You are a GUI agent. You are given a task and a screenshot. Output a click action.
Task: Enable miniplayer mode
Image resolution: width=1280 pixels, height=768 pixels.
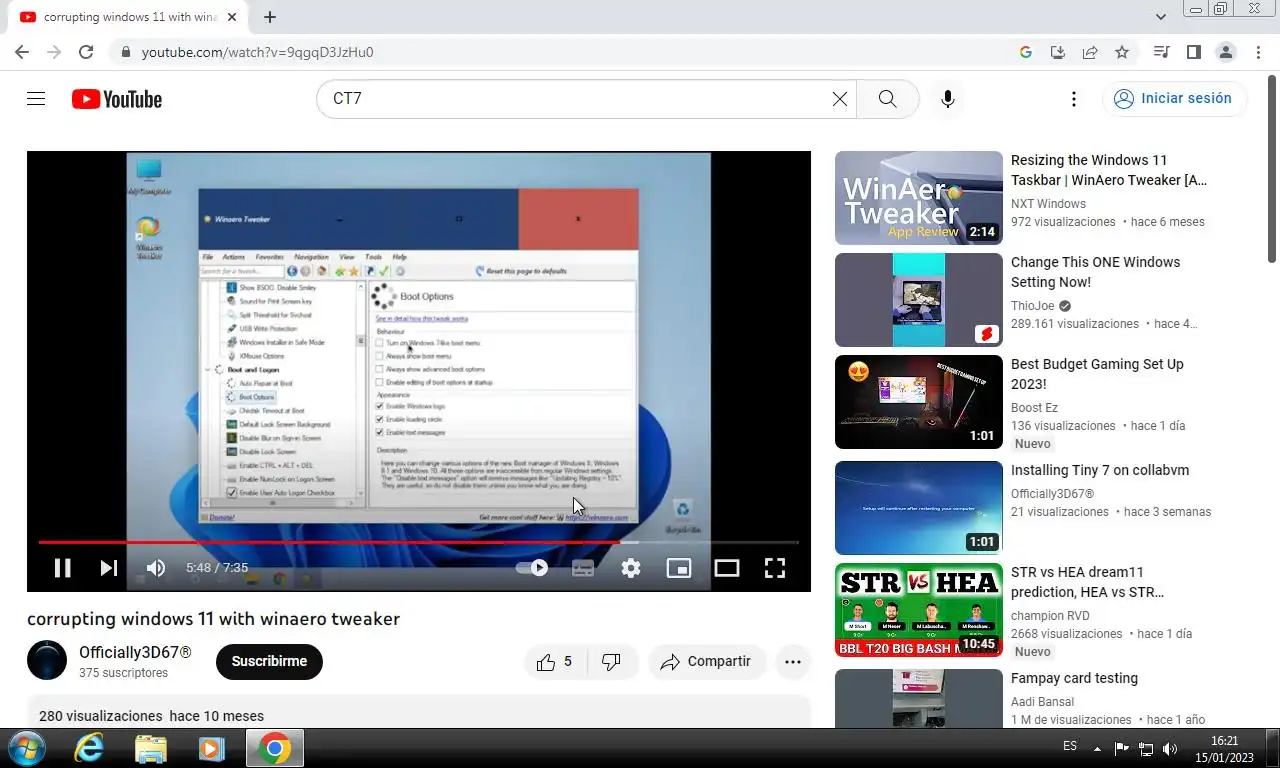coord(679,568)
